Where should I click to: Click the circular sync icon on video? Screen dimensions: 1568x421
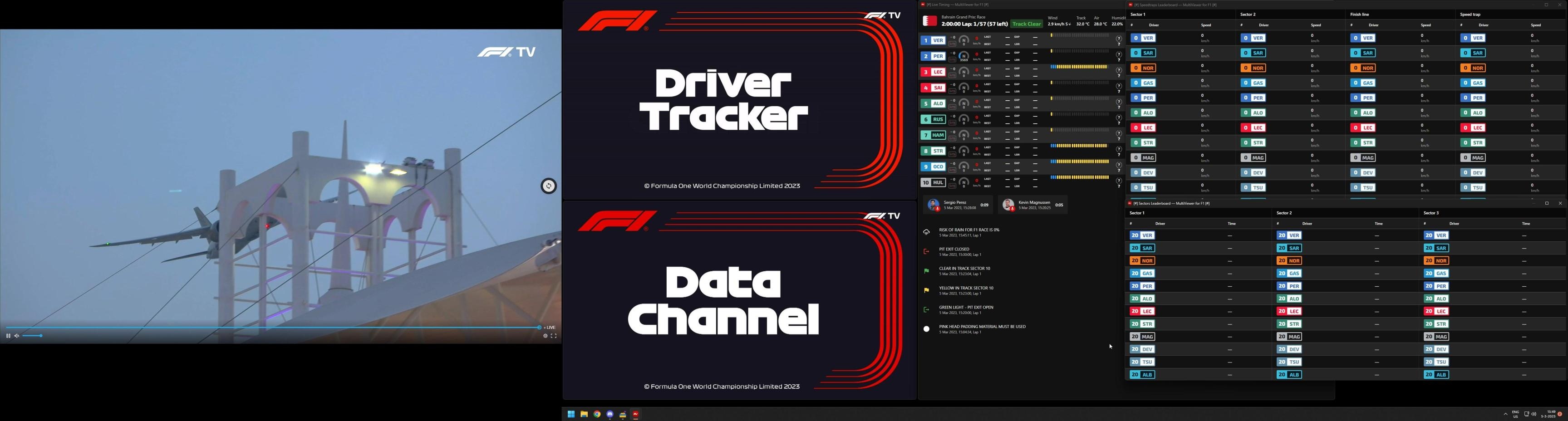click(x=548, y=186)
